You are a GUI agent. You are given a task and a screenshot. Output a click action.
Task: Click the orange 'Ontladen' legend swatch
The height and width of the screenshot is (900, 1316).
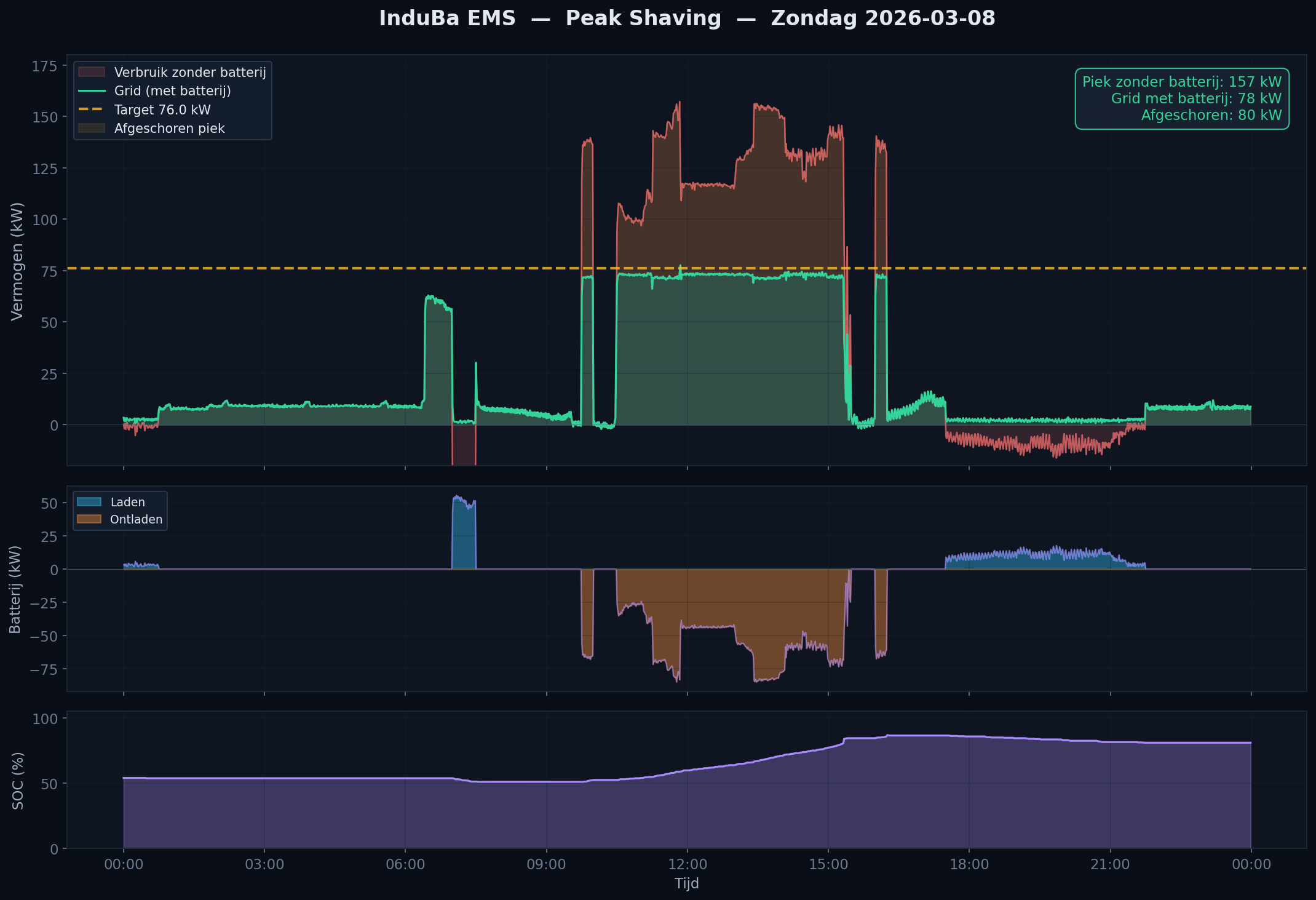click(89, 519)
